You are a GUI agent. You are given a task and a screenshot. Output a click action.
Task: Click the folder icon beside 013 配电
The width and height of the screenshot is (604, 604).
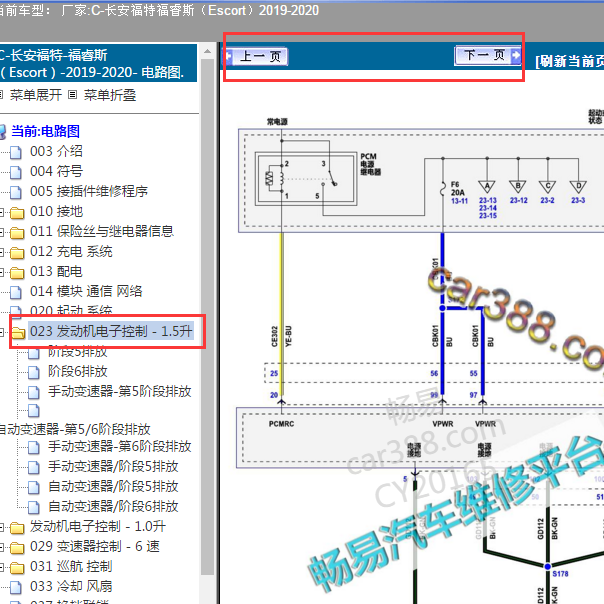(x=17, y=273)
